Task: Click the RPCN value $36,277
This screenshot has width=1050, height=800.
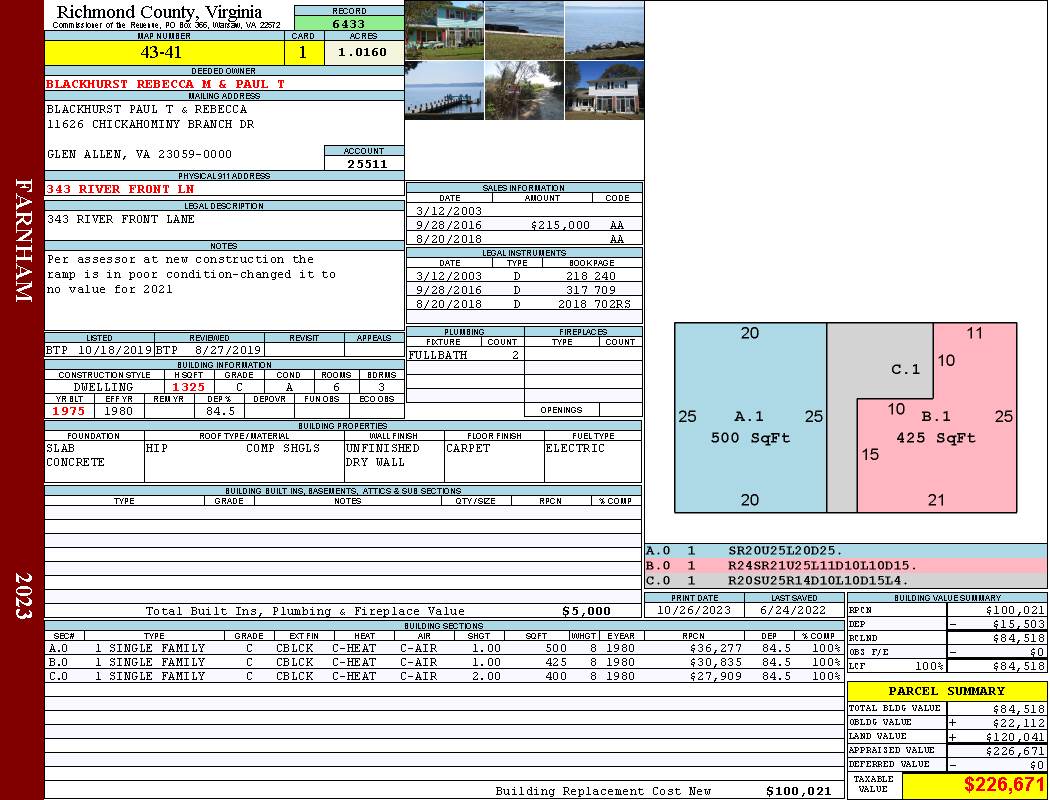Action: click(716, 648)
